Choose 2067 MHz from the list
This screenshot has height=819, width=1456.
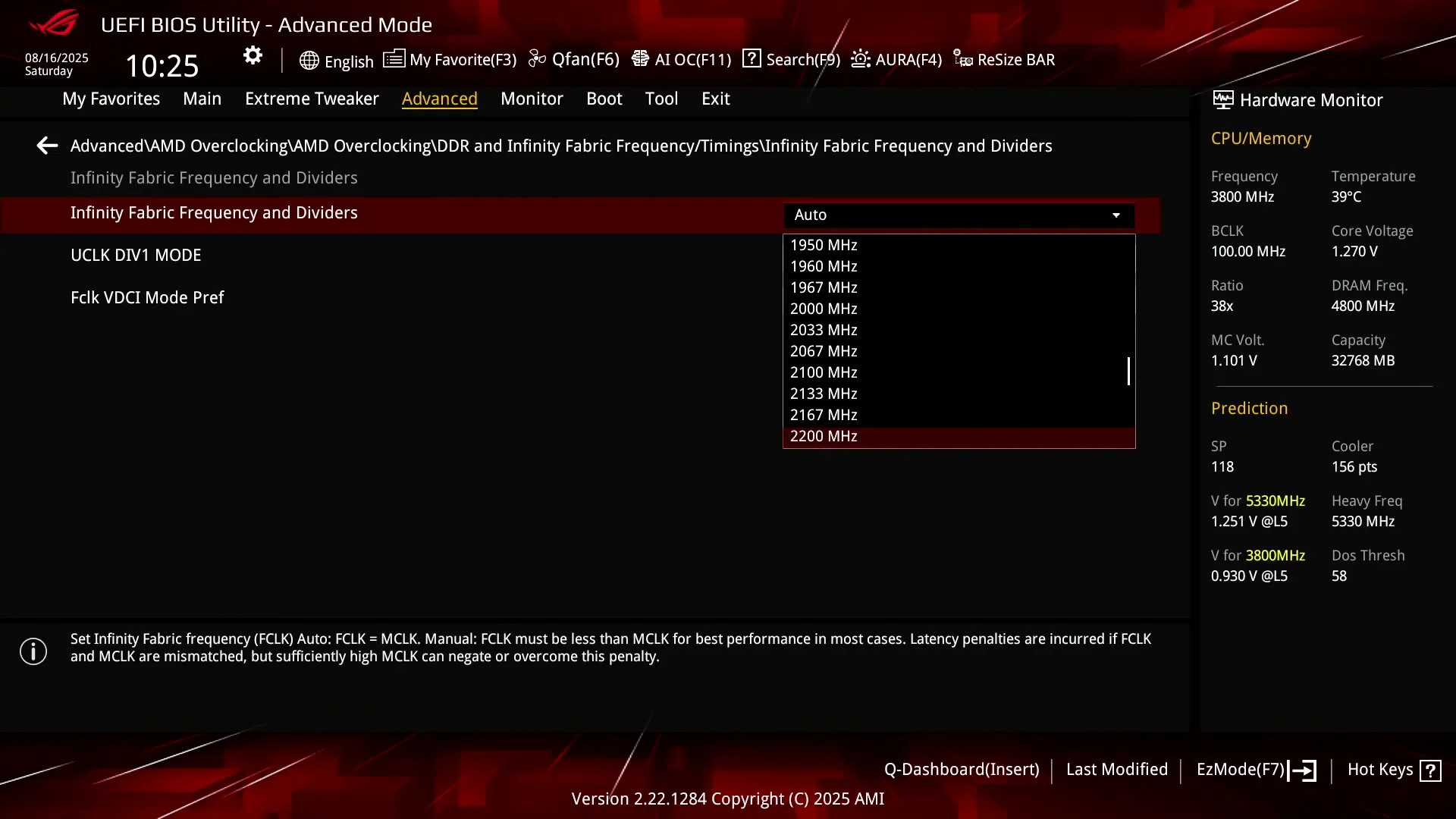pyautogui.click(x=959, y=351)
